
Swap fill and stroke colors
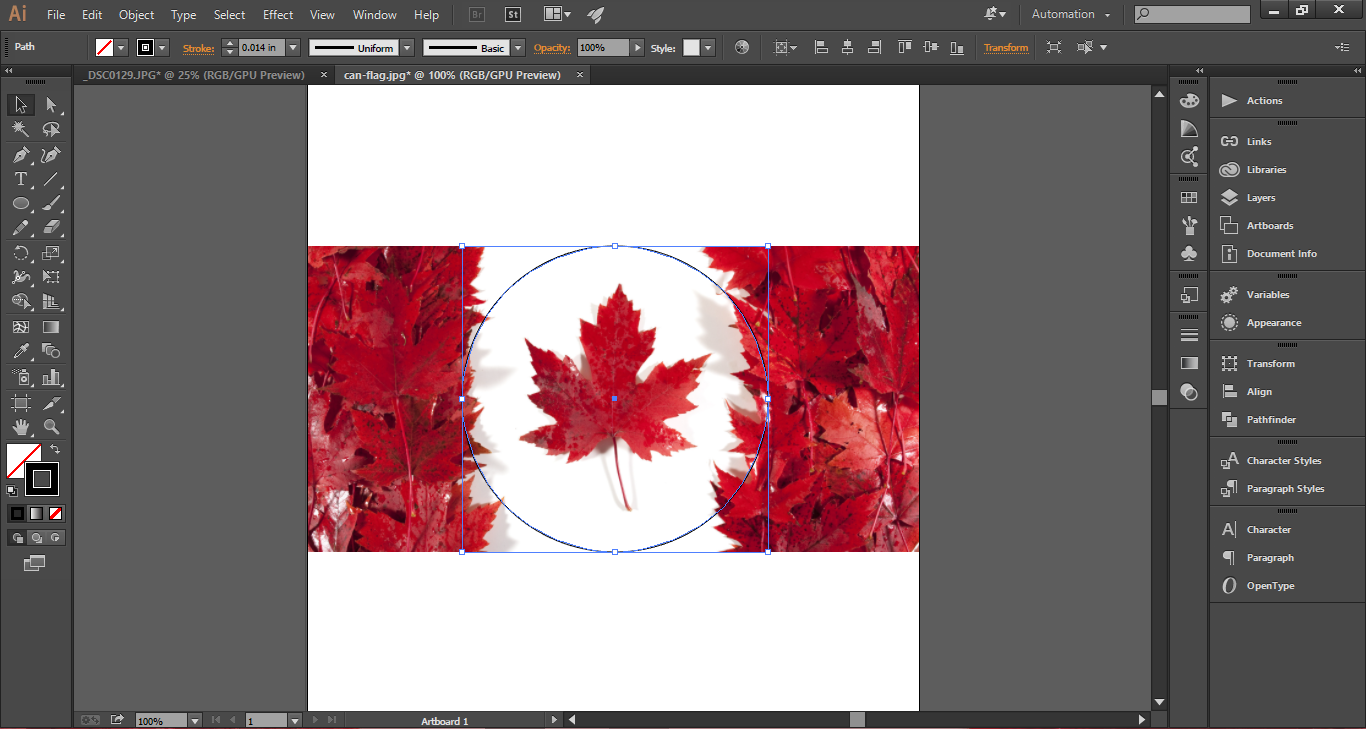[55, 449]
